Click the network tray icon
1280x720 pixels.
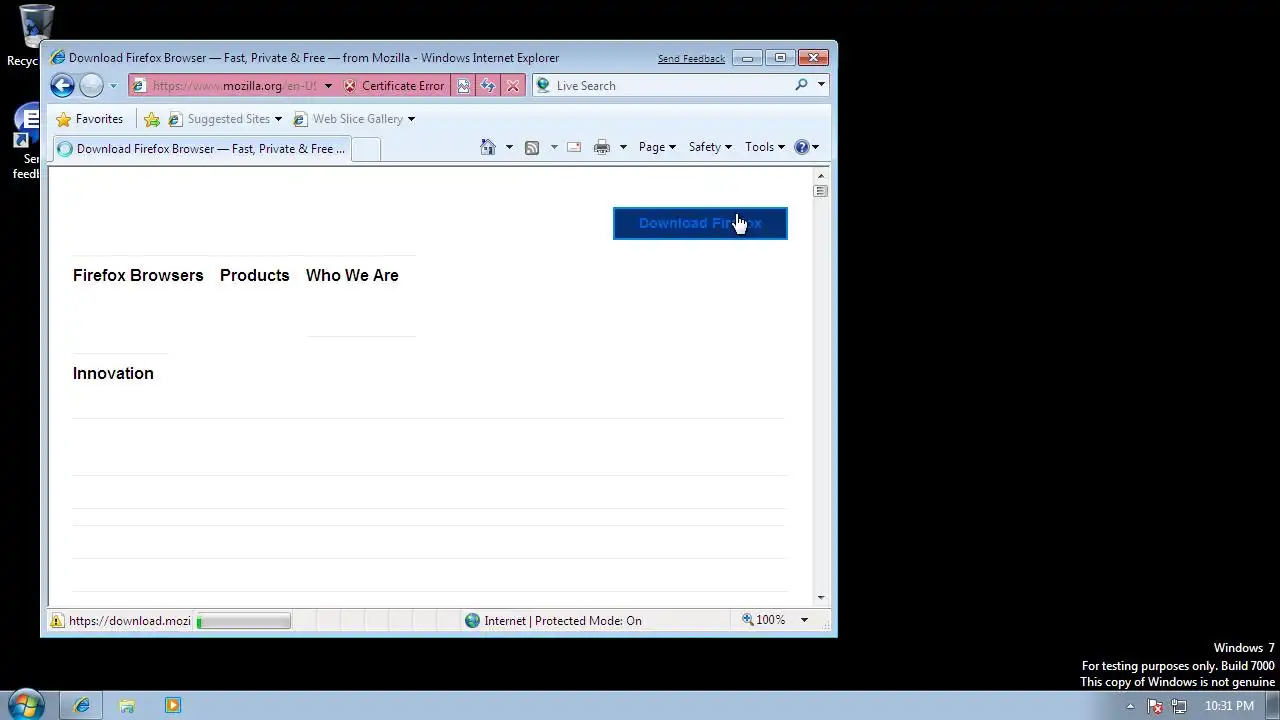pyautogui.click(x=1180, y=706)
